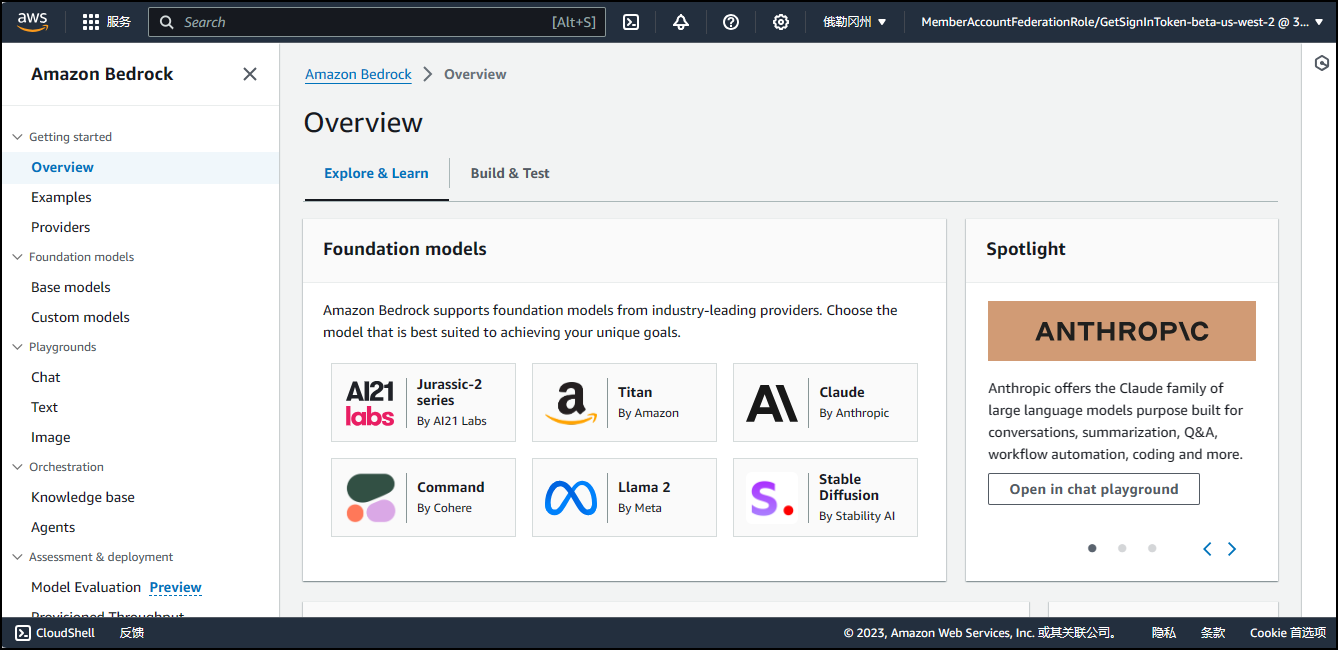Click the Preview badge link
Screen dimensions: 1338x650
[x=176, y=587]
